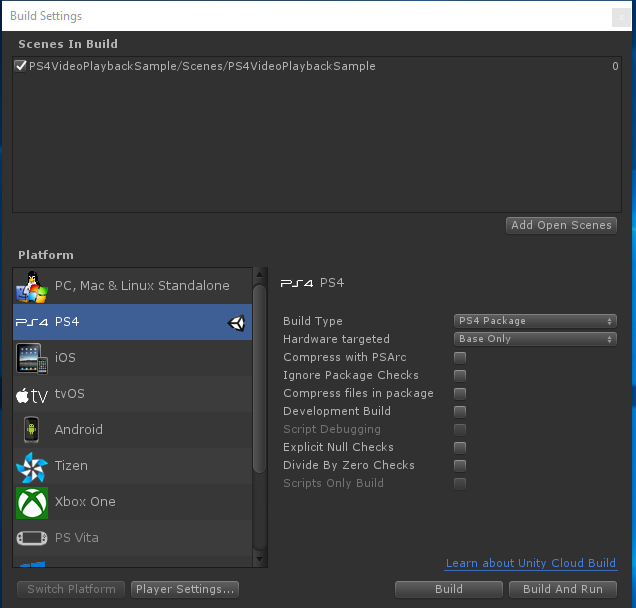The width and height of the screenshot is (636, 608).
Task: Select the Xbox One platform
Action: (x=132, y=502)
